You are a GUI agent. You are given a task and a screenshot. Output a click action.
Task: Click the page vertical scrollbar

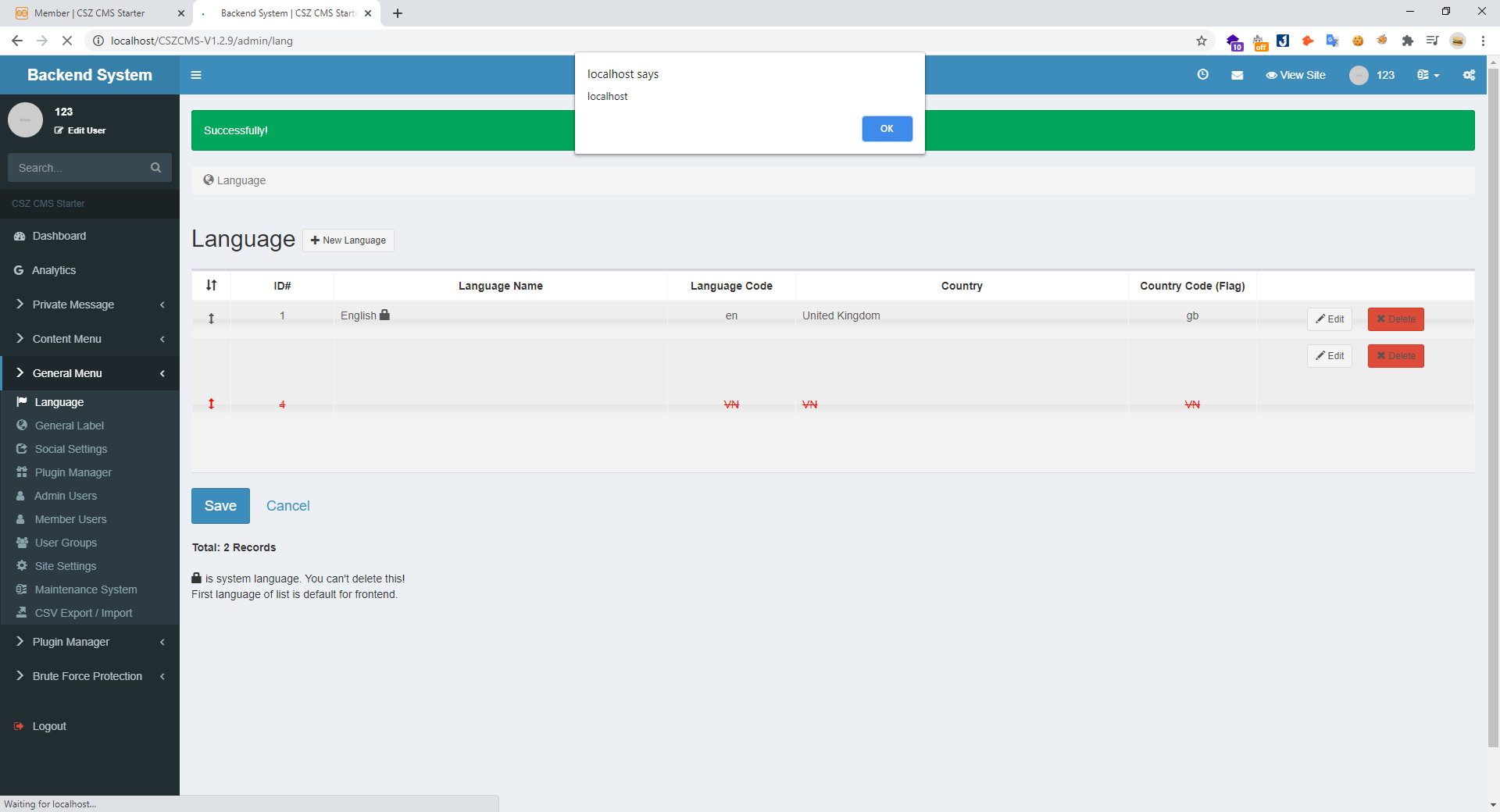click(x=1493, y=406)
